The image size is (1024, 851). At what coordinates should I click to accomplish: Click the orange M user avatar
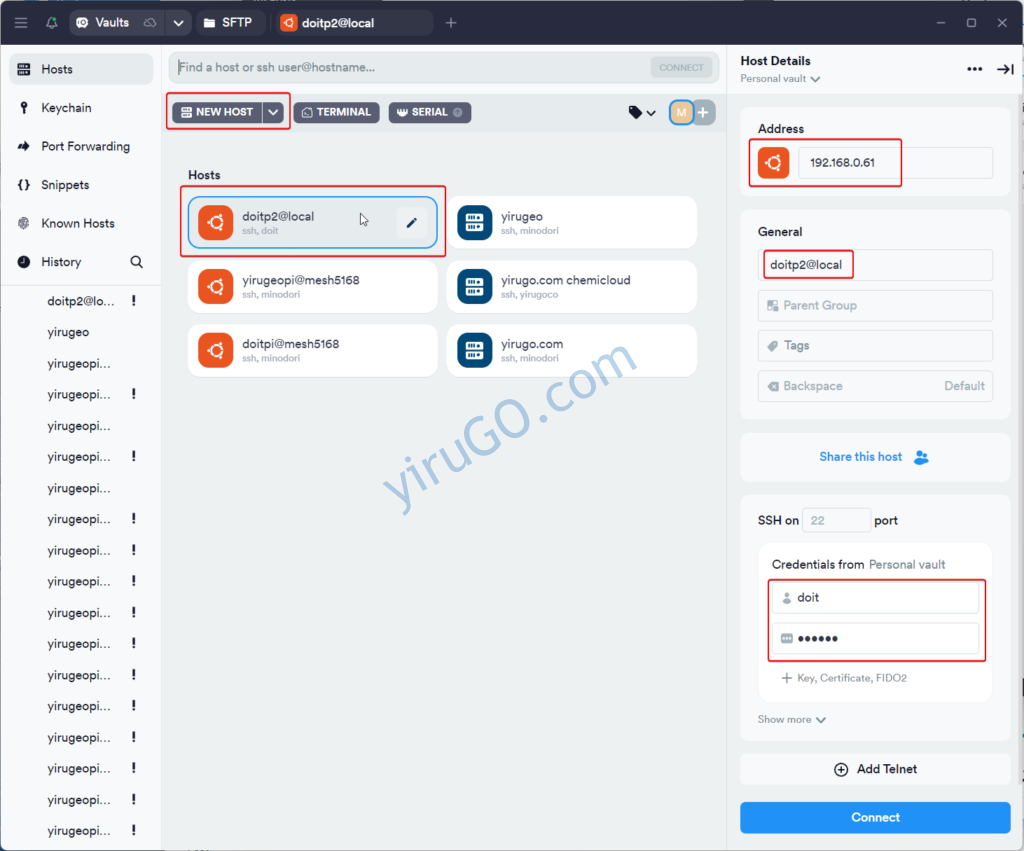[681, 113]
